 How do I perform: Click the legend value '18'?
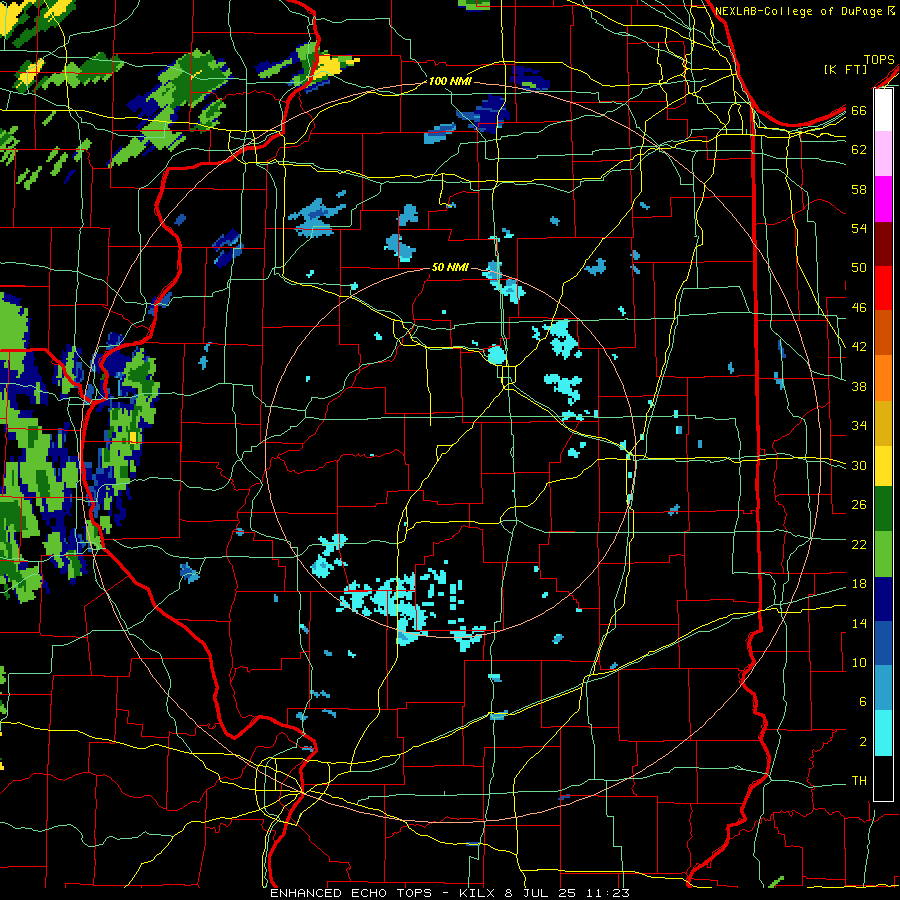(x=859, y=584)
